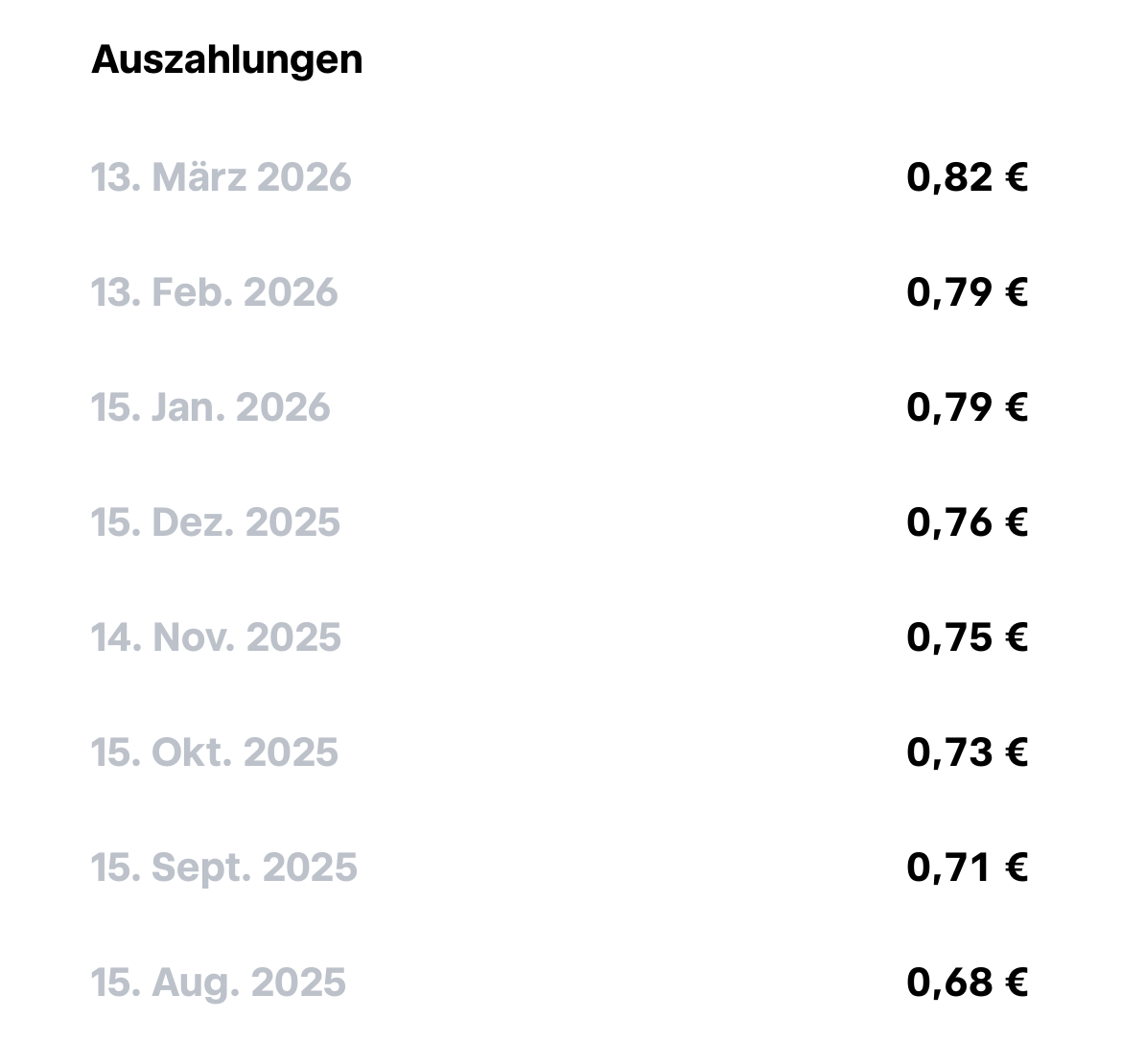Screen dimensions: 1122x1064
Task: Click the Auszahlungen heading
Action: click(x=227, y=60)
